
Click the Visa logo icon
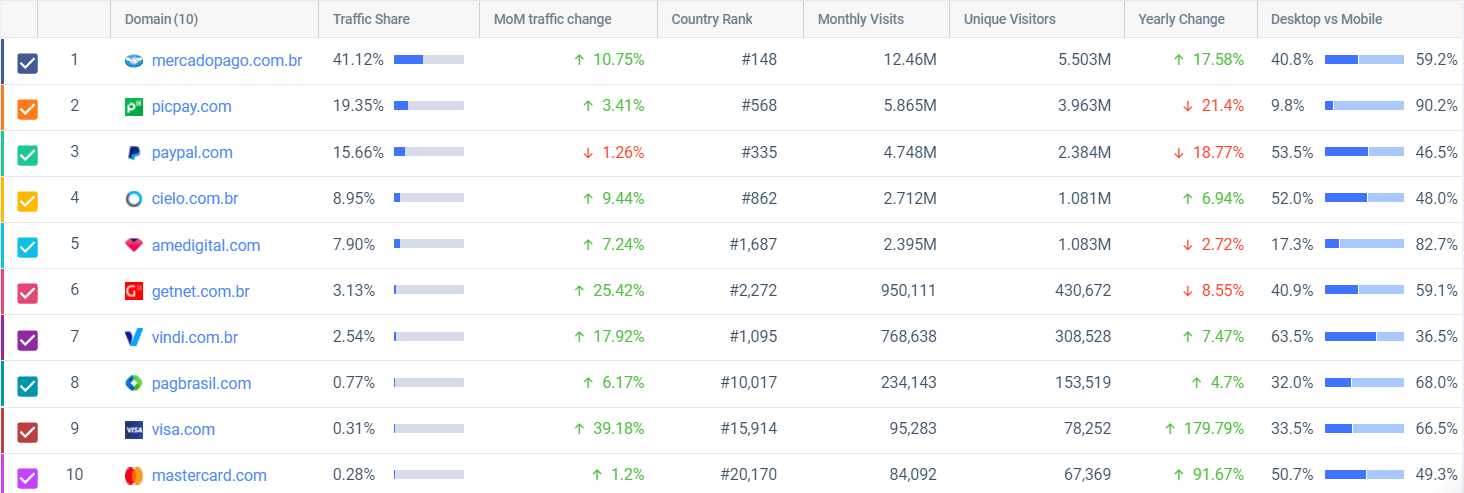tap(134, 430)
